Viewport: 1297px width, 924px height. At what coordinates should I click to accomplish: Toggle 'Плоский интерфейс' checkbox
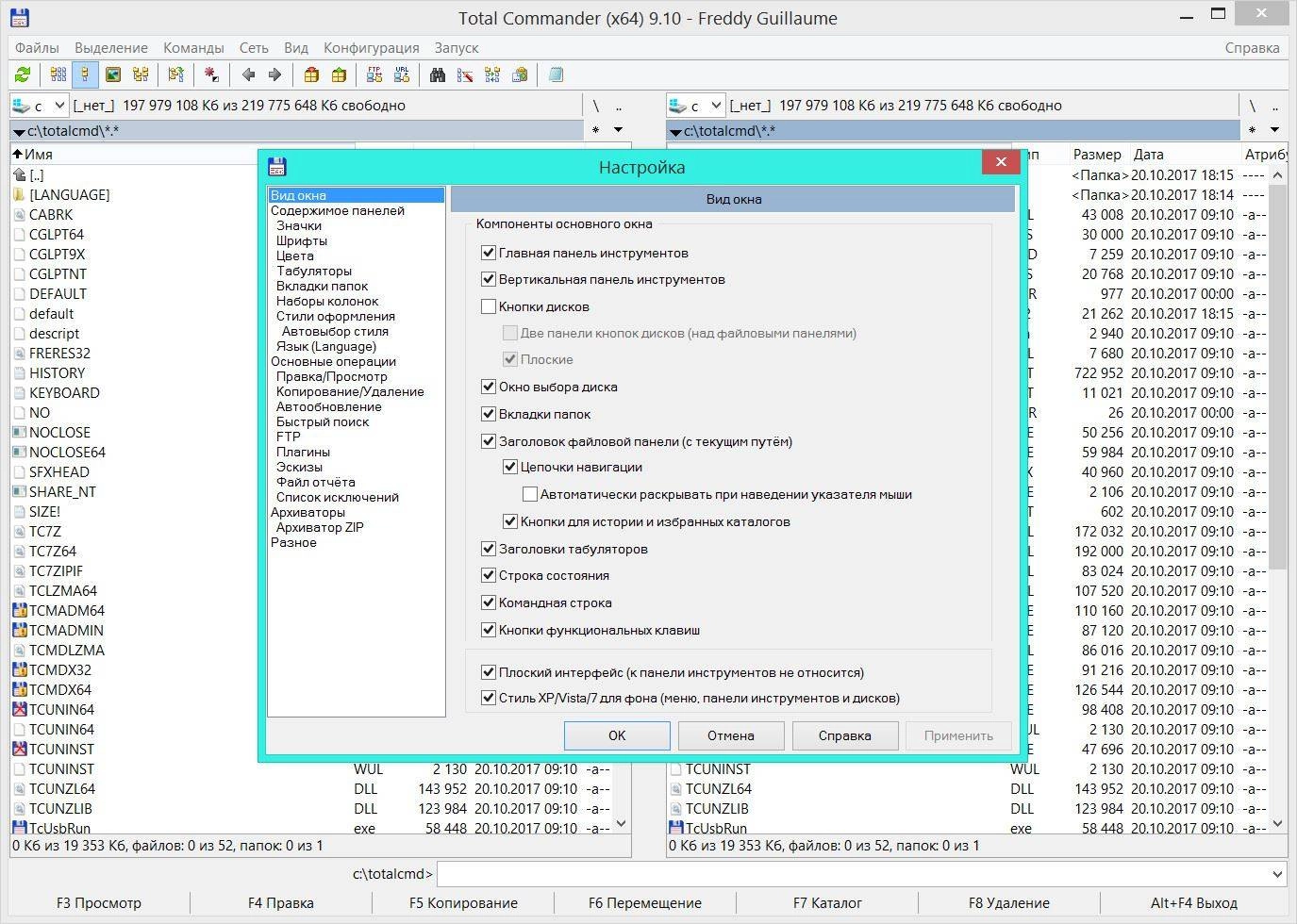pos(489,672)
